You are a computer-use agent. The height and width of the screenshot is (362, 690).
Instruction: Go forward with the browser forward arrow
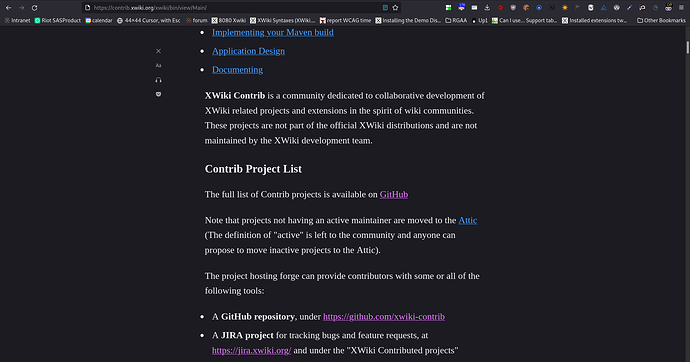[21, 7]
